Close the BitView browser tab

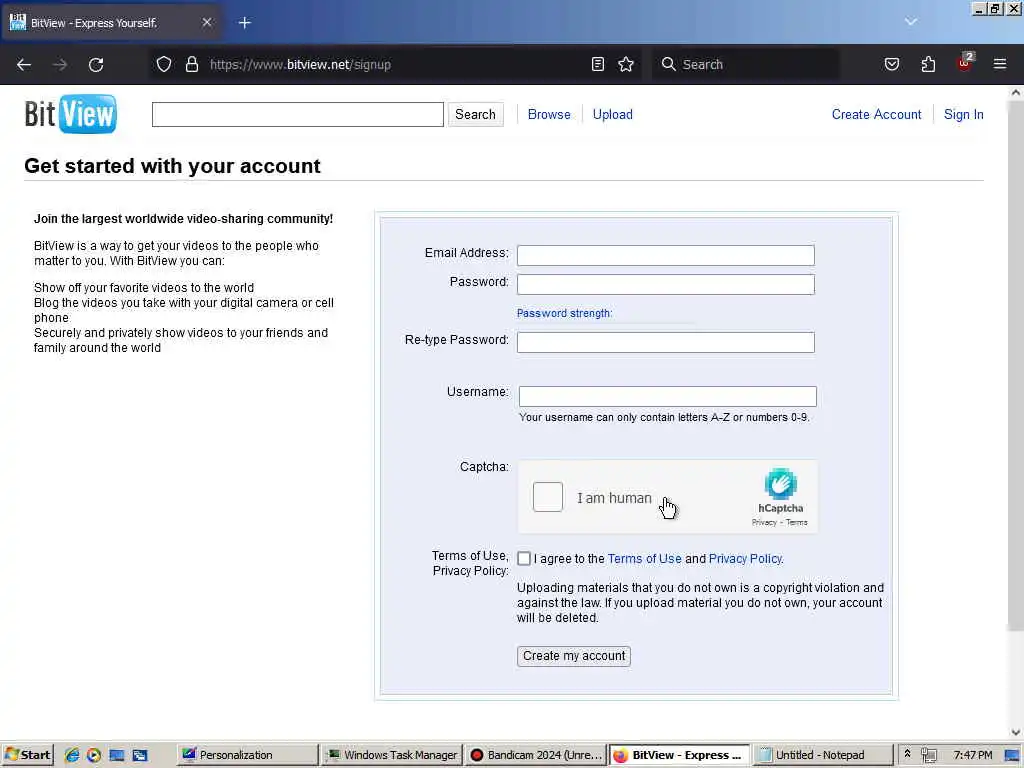(x=206, y=22)
